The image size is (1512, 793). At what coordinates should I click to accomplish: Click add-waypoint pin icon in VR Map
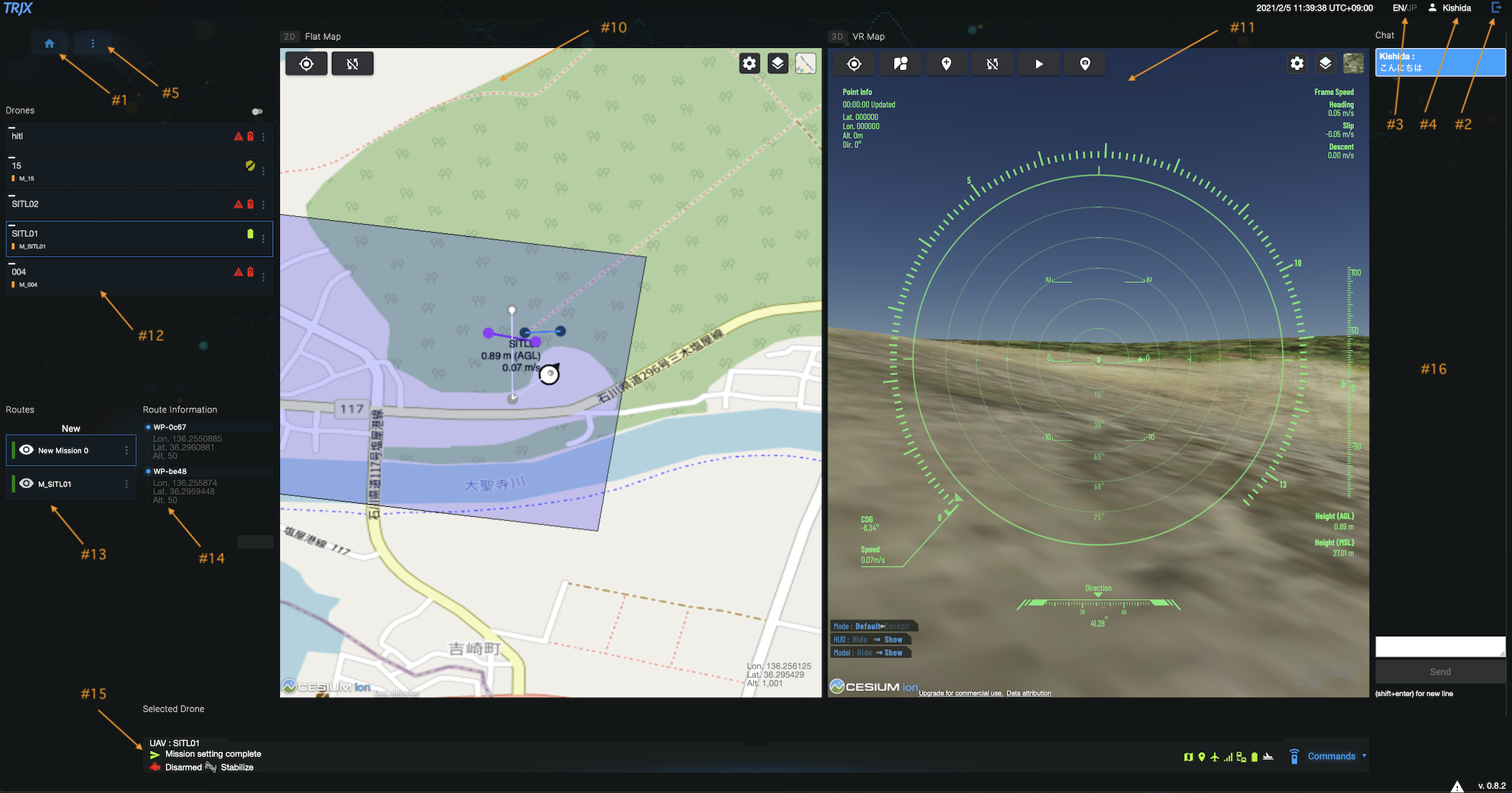coord(946,64)
